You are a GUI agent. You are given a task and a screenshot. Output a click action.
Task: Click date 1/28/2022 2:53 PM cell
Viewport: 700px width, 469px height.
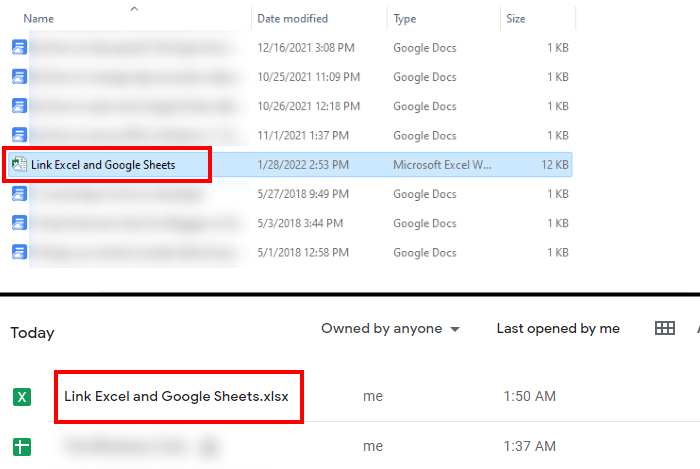click(303, 165)
